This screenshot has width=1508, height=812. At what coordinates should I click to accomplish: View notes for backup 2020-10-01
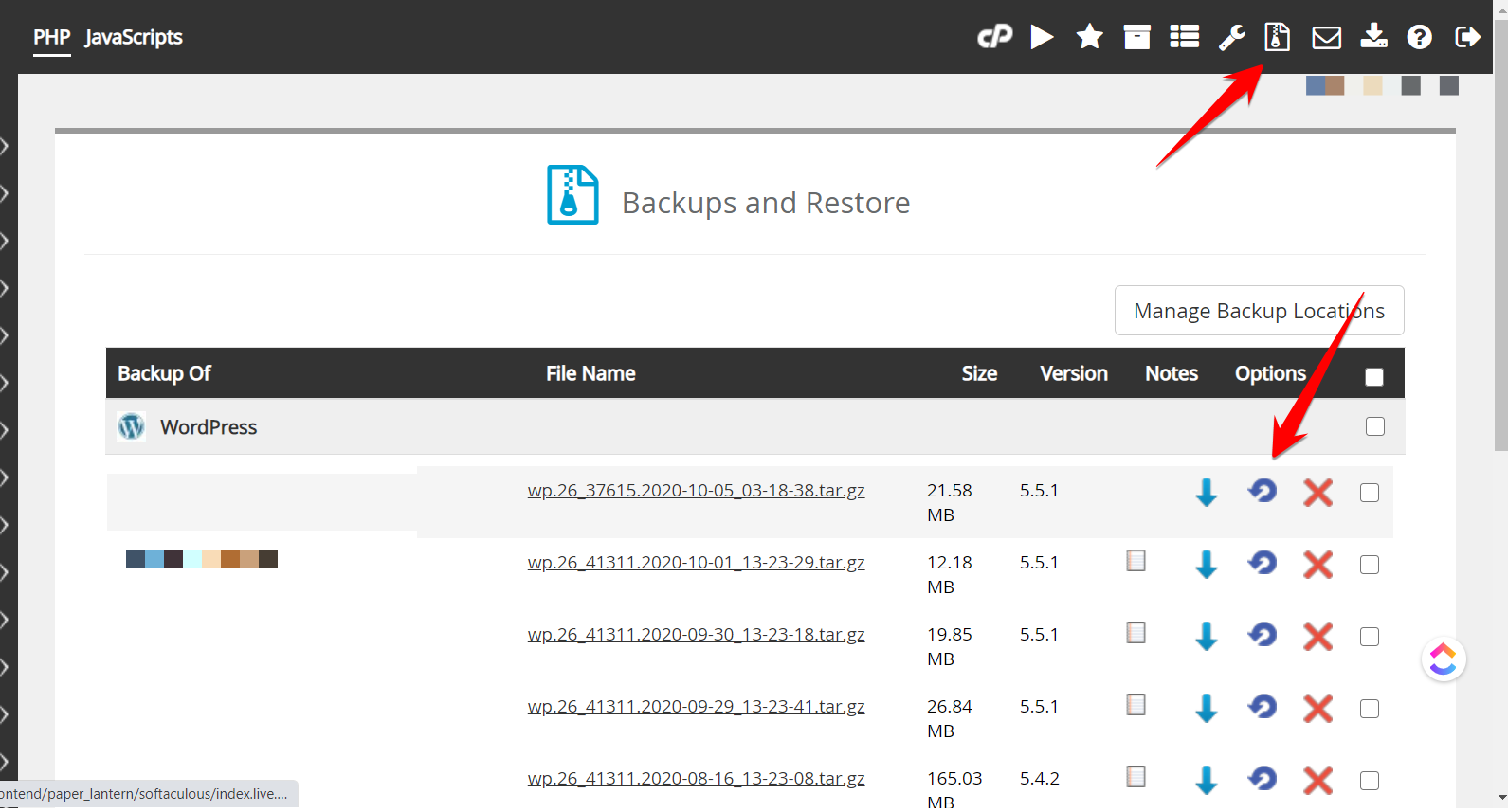tap(1136, 560)
